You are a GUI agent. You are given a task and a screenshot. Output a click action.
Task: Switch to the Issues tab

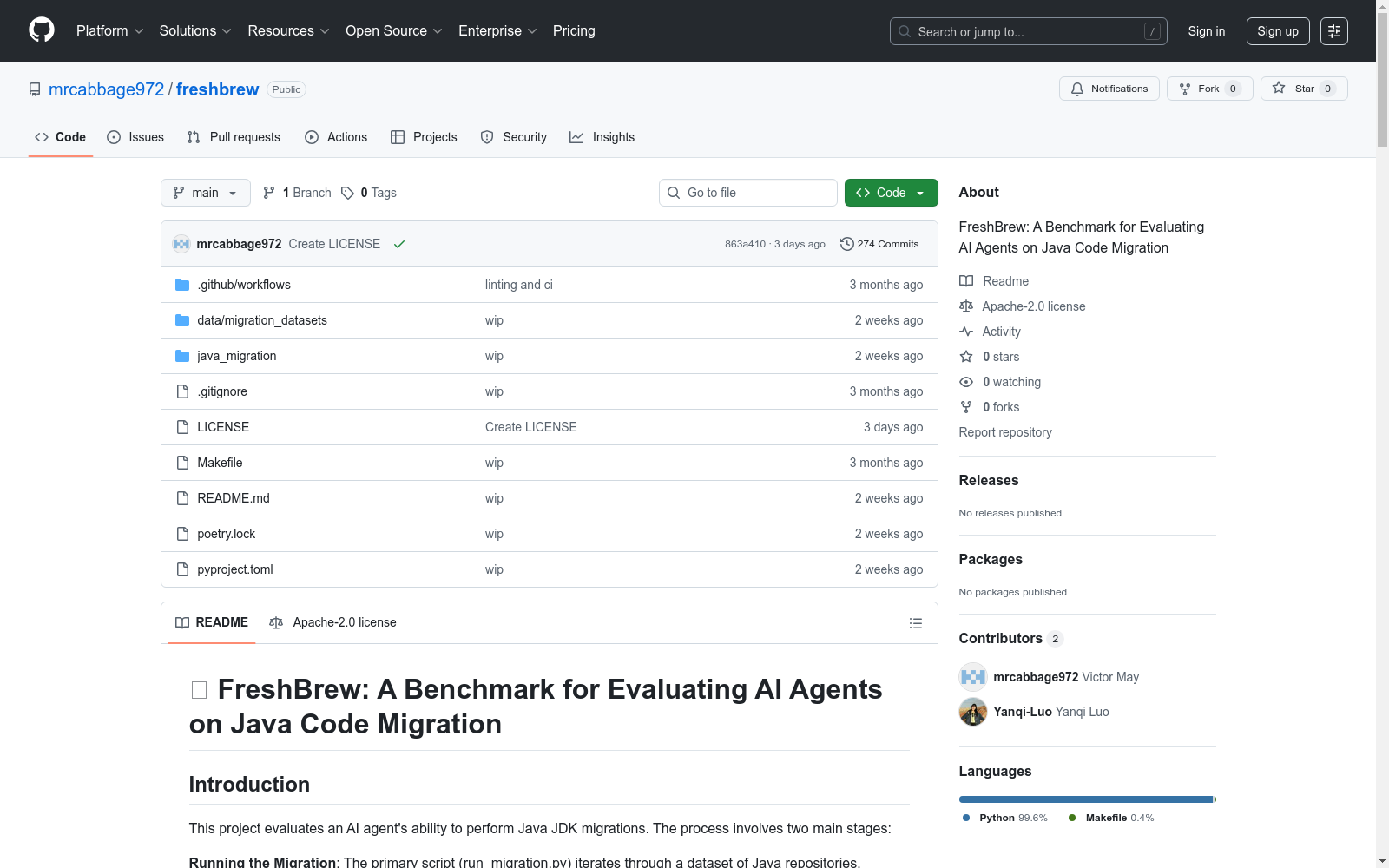[135, 137]
